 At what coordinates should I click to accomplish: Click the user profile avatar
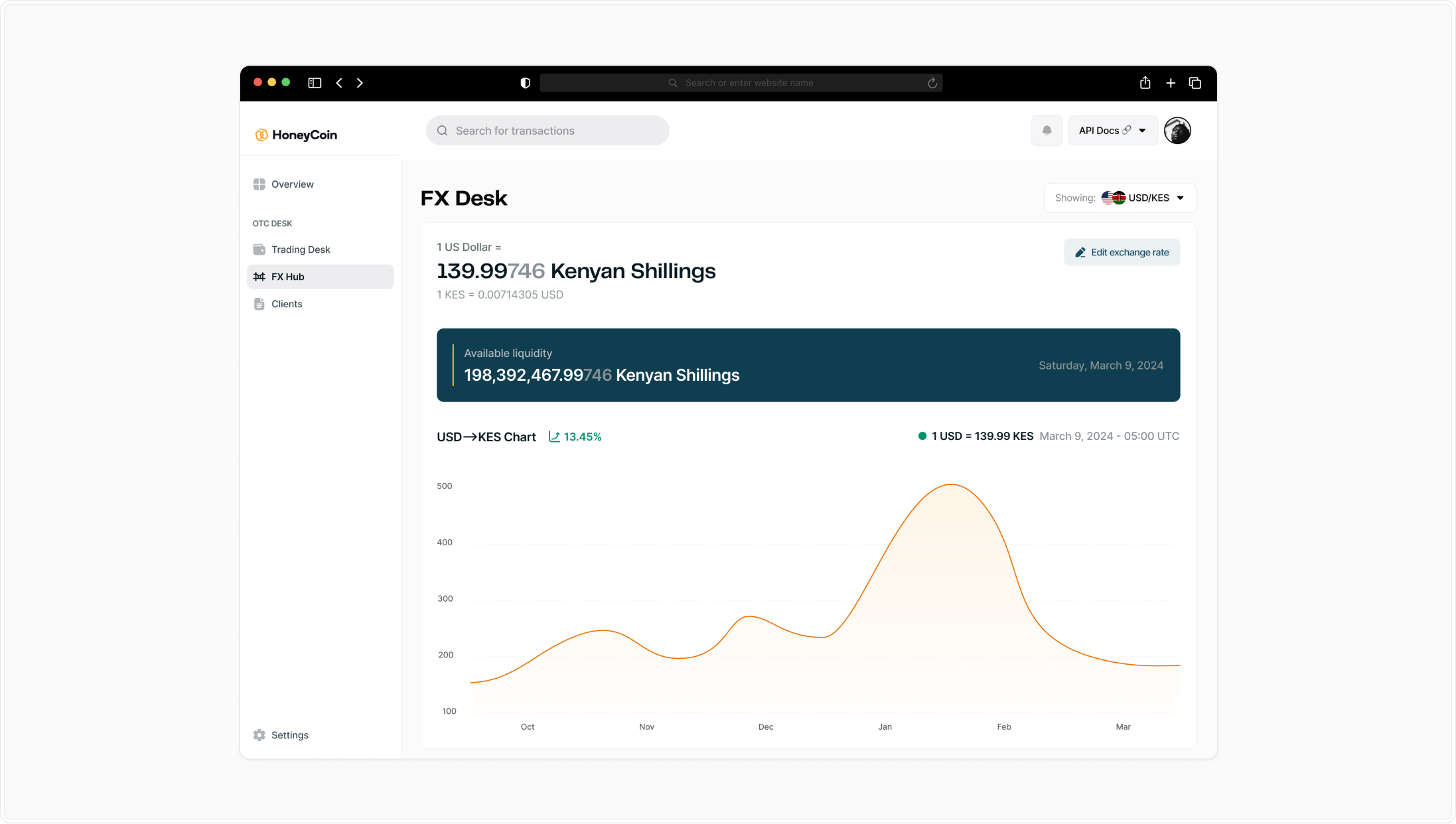pos(1177,131)
